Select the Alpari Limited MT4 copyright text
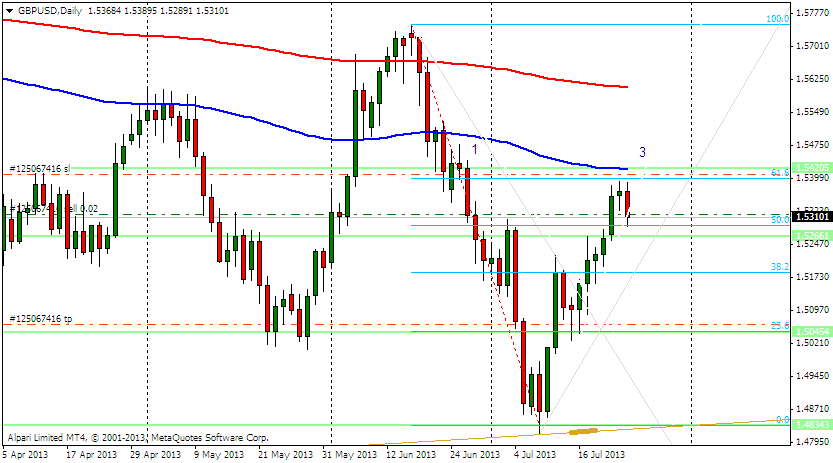 (x=138, y=438)
